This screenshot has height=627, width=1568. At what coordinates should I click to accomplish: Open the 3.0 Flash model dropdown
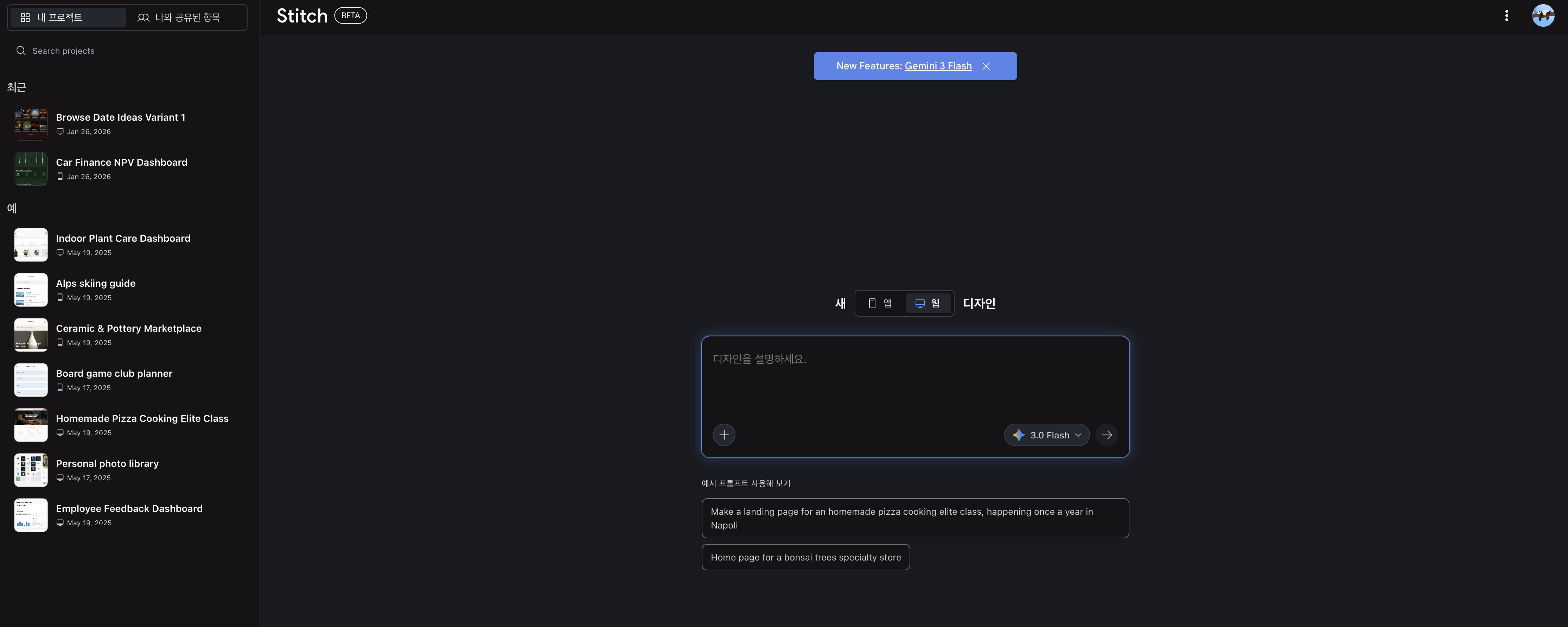[1047, 435]
